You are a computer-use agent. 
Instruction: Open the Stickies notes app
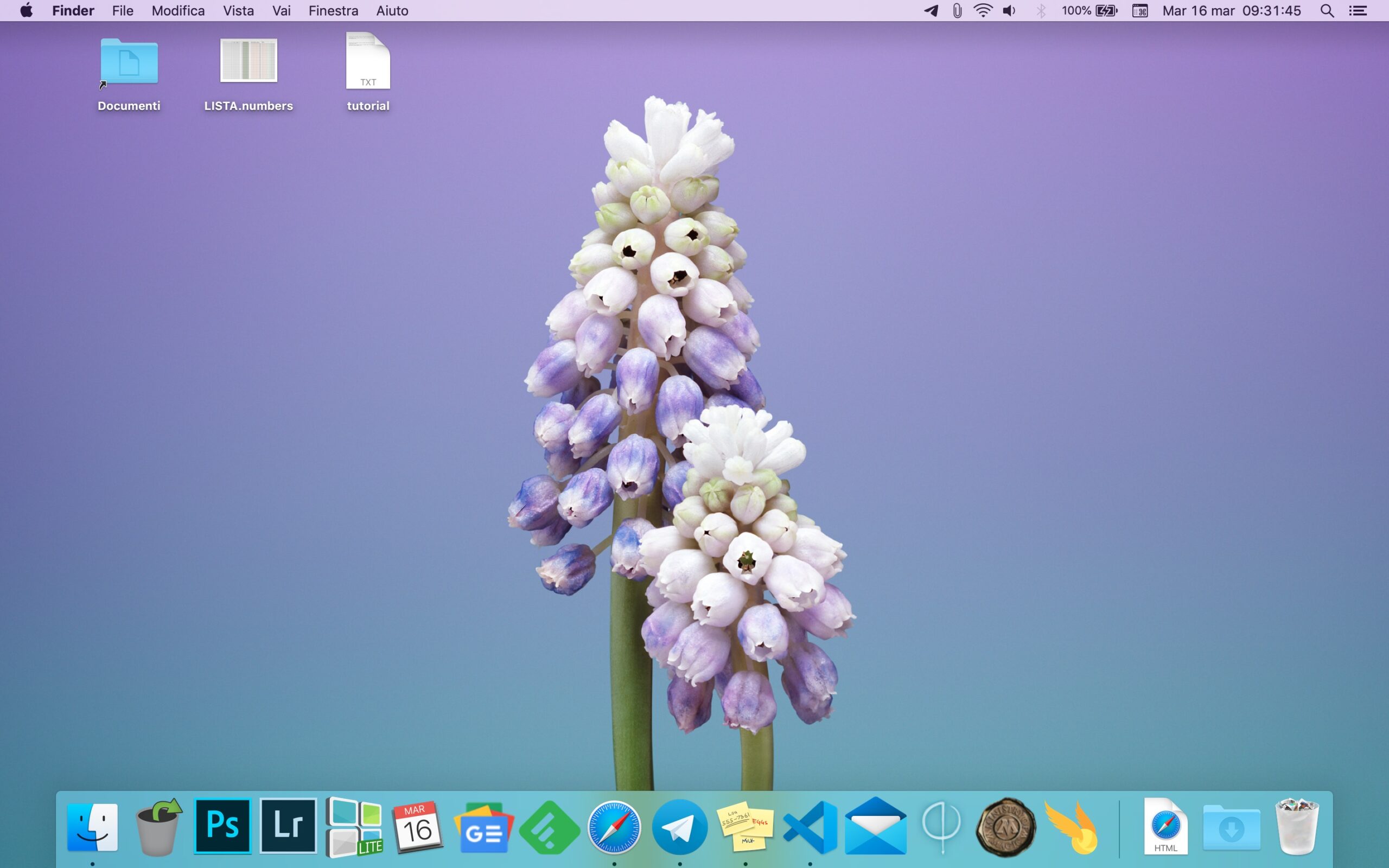(745, 827)
